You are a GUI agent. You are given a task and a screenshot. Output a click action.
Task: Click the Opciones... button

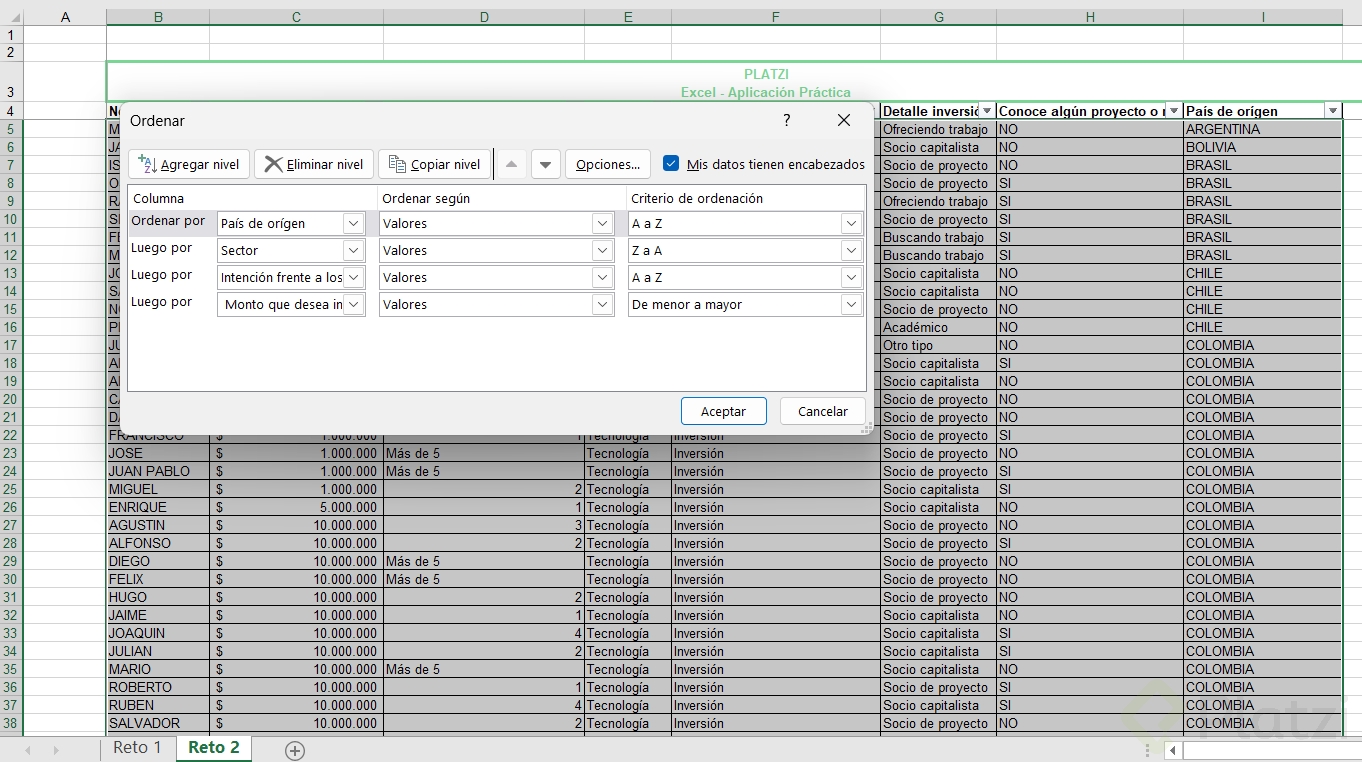607,164
